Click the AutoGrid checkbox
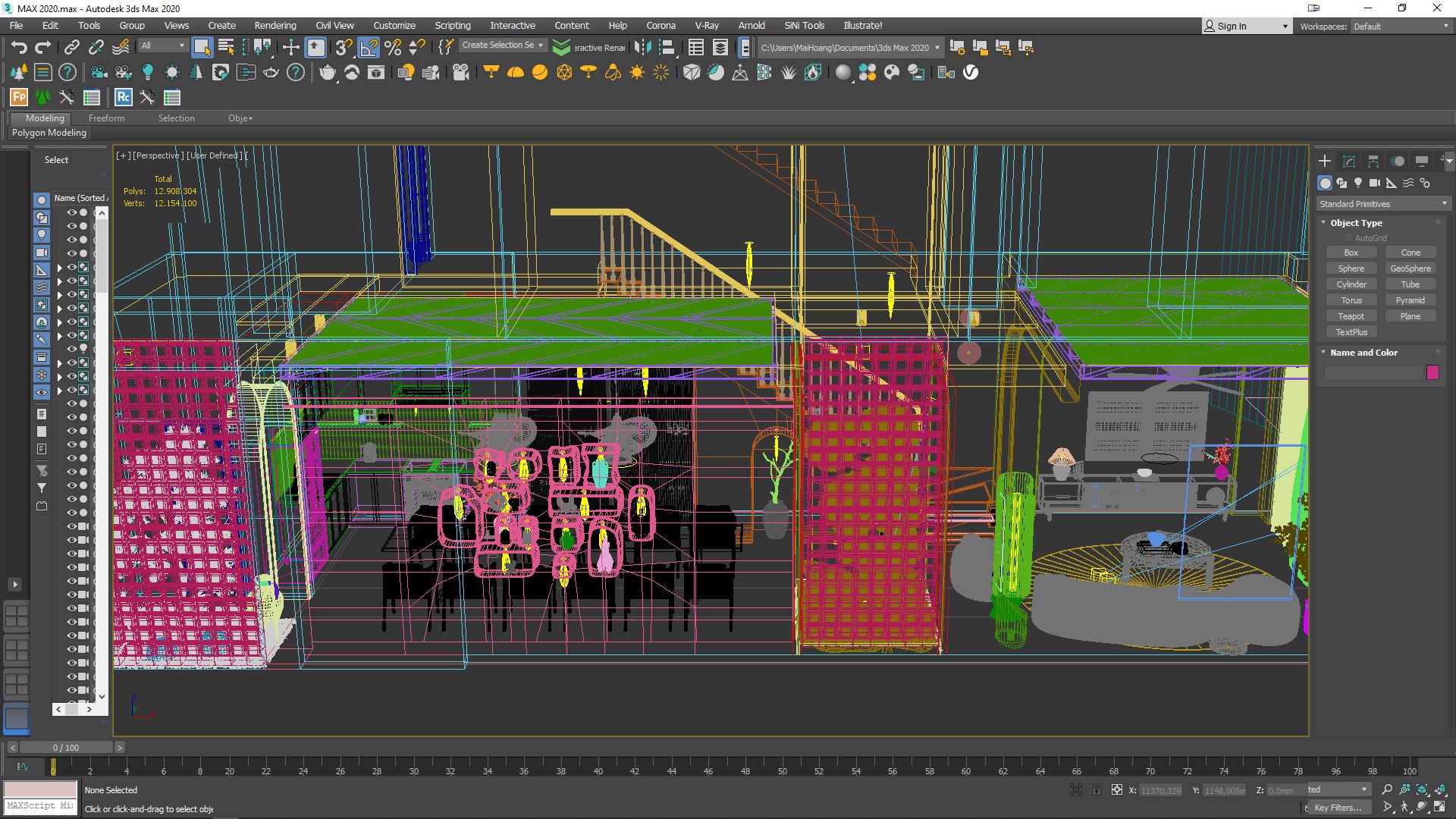Screen dimensions: 1456x819 (x=1349, y=238)
